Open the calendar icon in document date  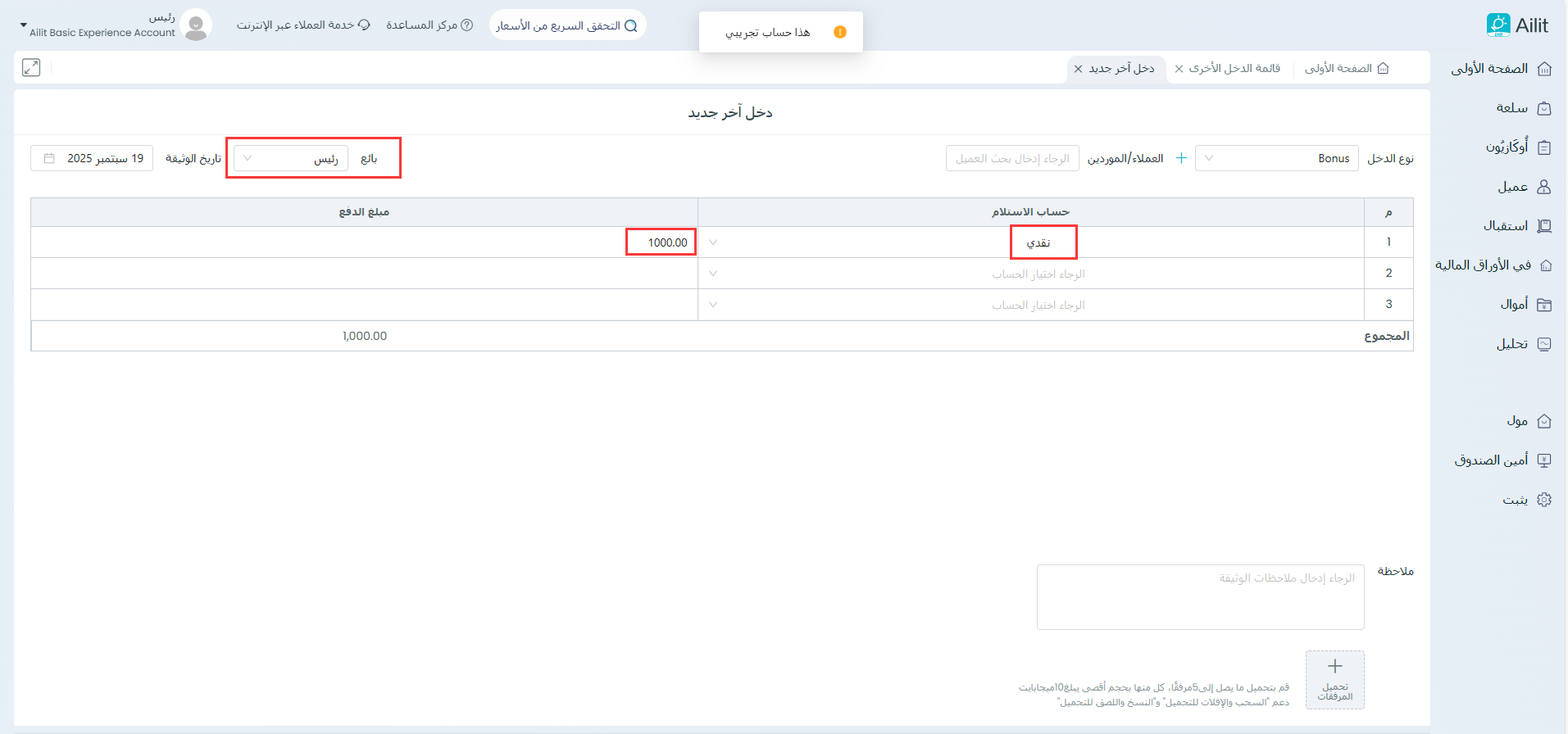[x=49, y=158]
